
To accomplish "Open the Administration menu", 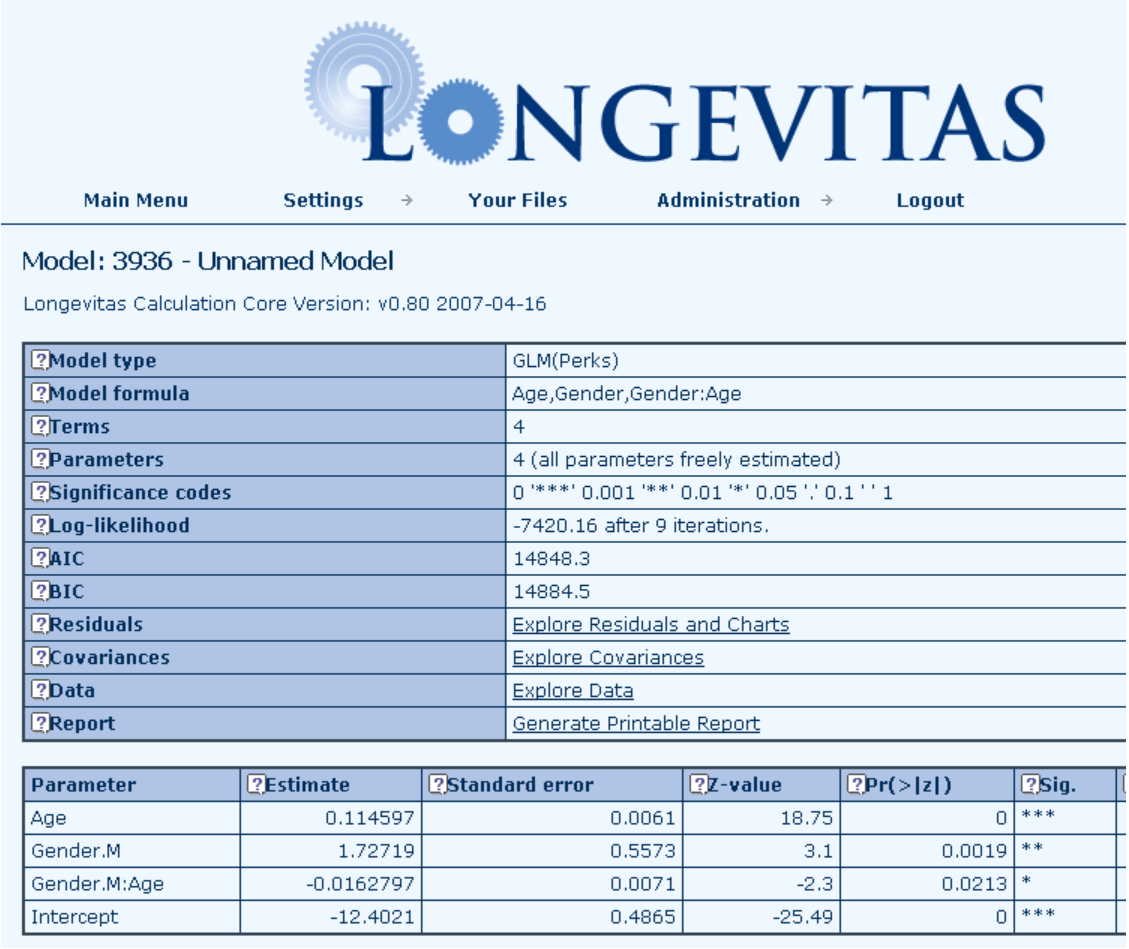I will click(728, 200).
